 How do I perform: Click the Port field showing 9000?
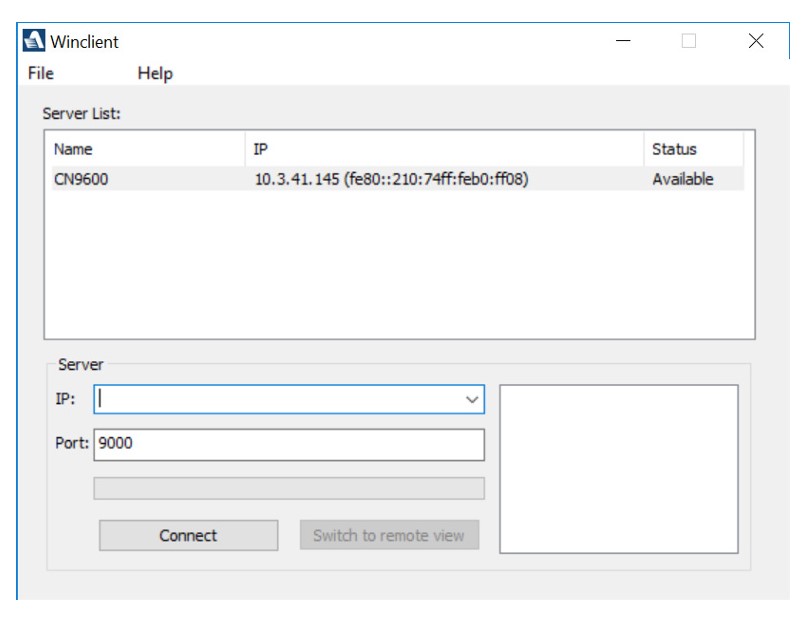coord(289,444)
